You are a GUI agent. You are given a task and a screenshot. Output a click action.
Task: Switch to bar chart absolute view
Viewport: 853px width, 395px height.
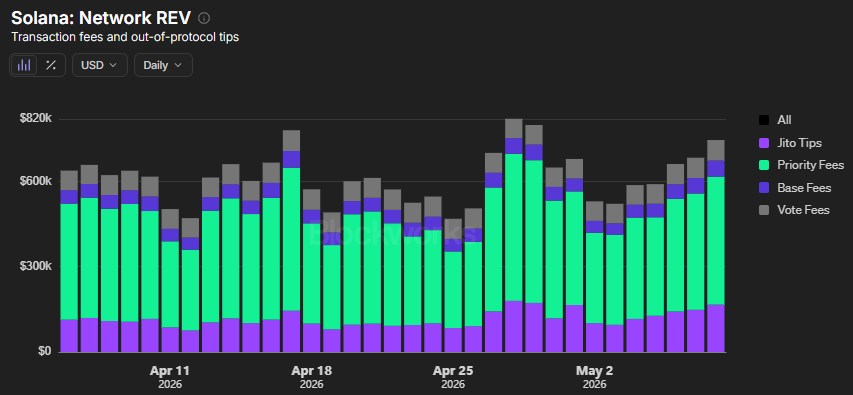click(24, 65)
